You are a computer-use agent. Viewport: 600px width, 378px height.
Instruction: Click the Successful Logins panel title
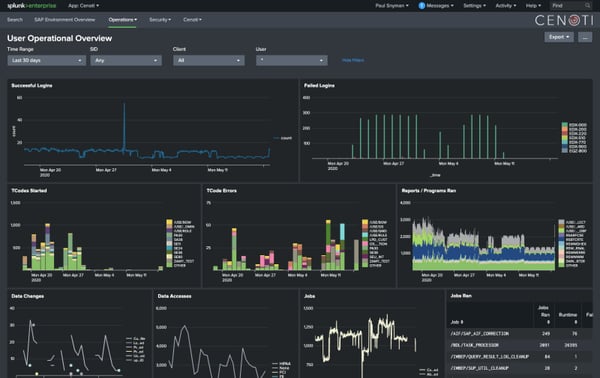[32, 86]
